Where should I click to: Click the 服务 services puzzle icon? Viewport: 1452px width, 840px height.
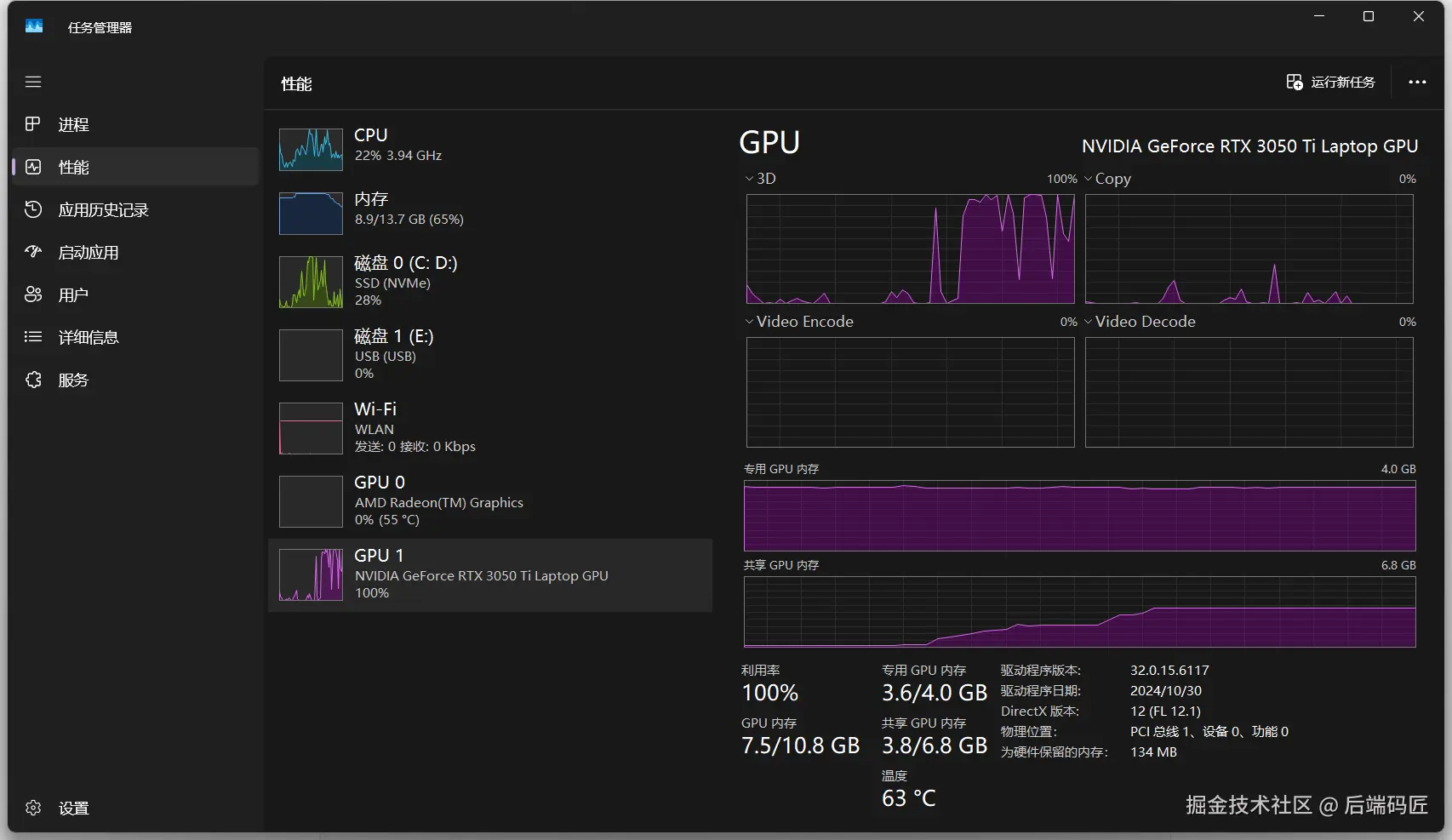coord(33,380)
